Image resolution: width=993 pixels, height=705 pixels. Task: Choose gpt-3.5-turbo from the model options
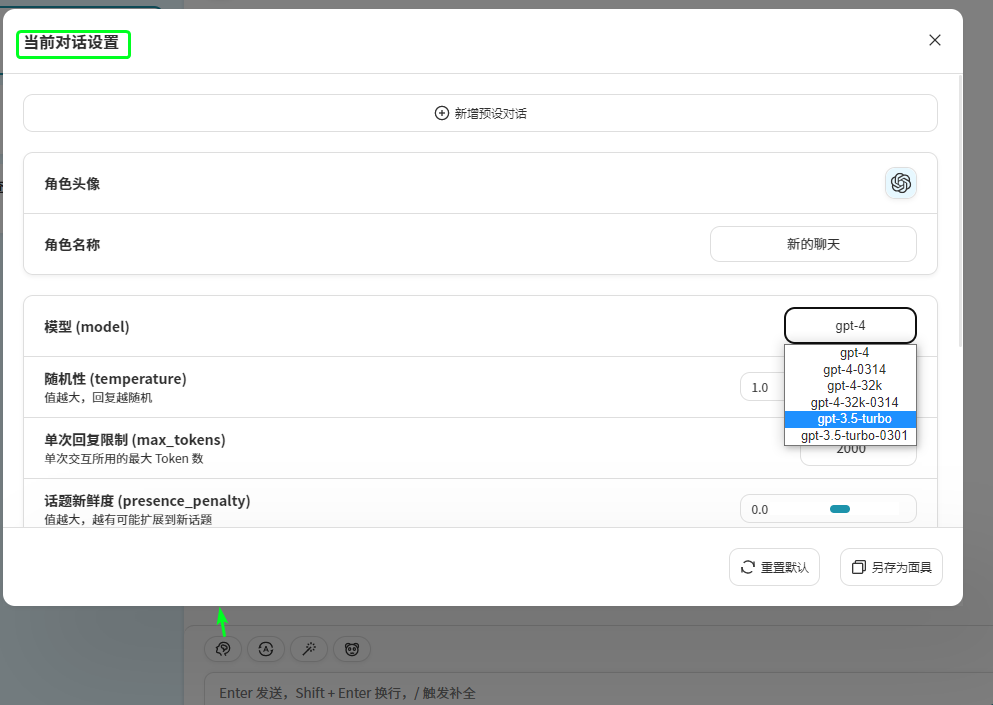click(x=850, y=419)
